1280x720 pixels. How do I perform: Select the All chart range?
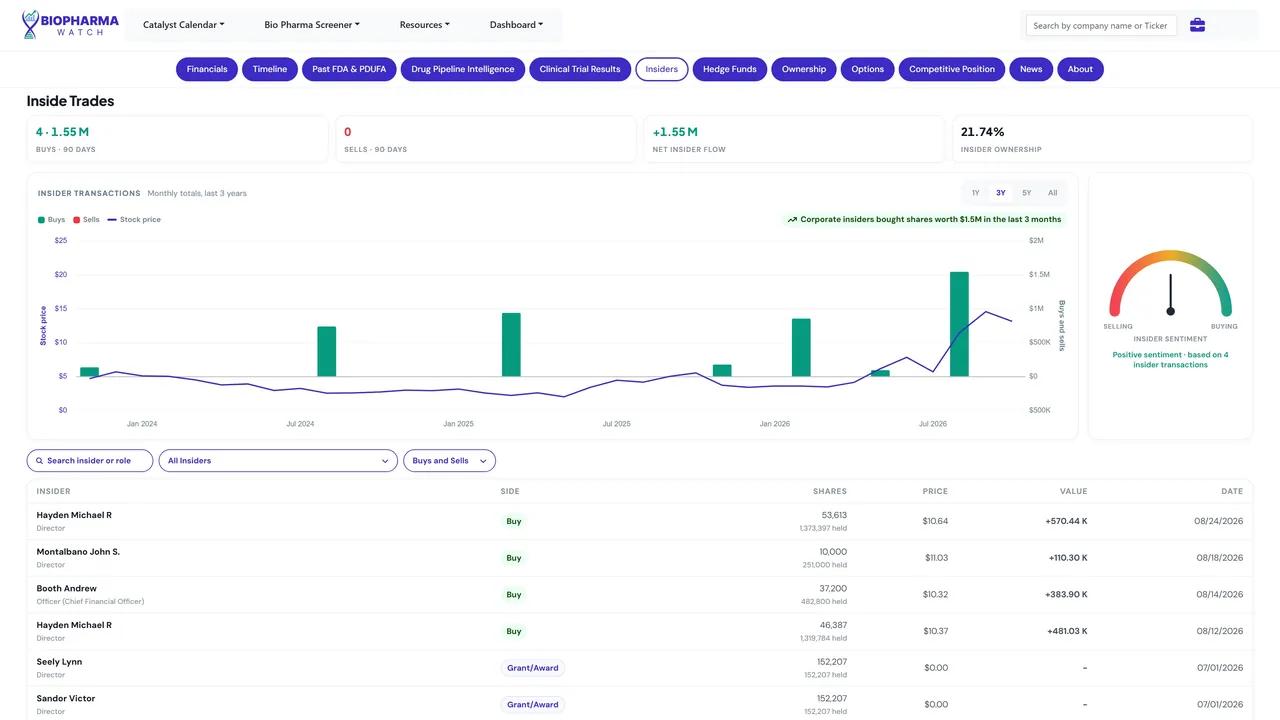[x=1052, y=193]
